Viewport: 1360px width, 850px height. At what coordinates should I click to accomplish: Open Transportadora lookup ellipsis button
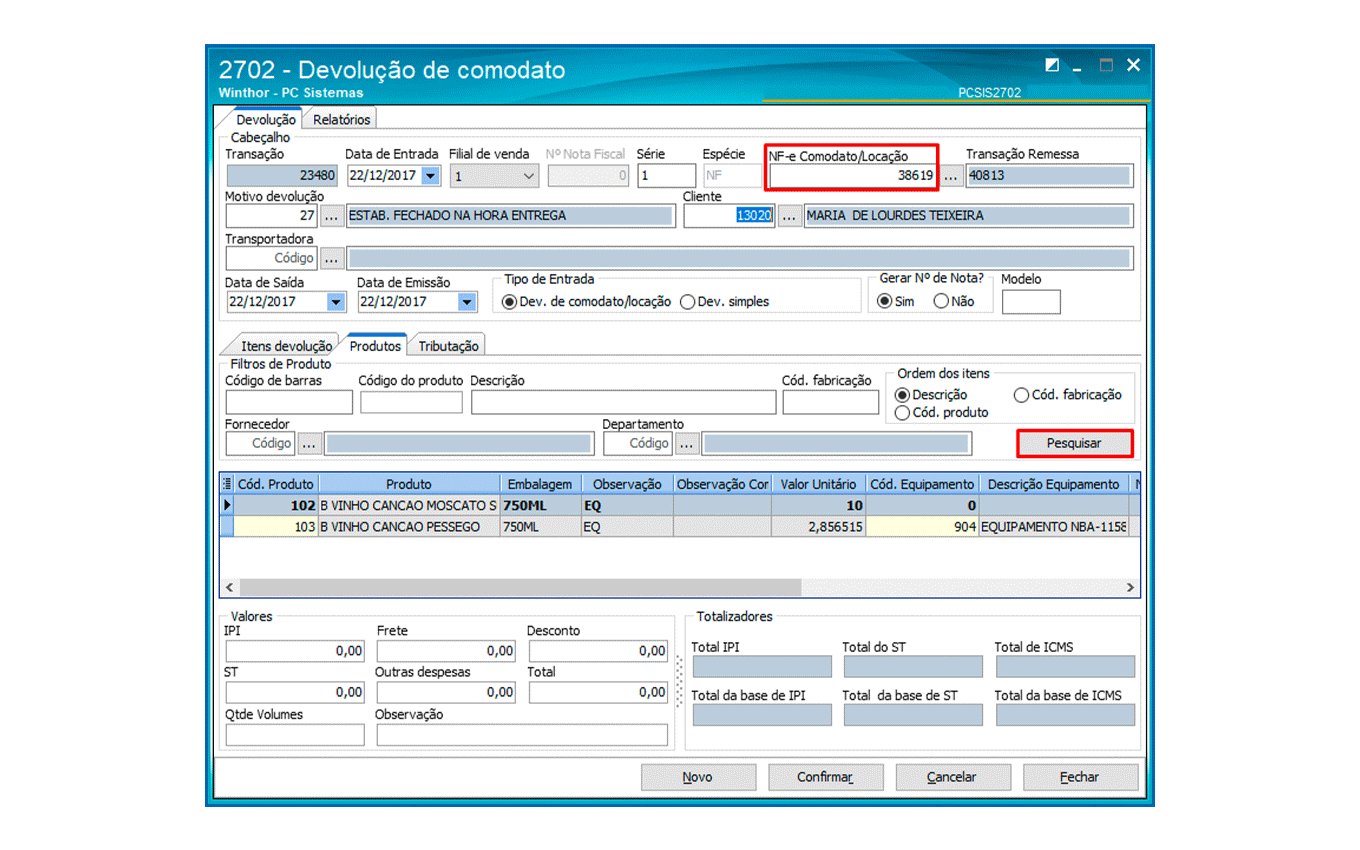pyautogui.click(x=332, y=258)
